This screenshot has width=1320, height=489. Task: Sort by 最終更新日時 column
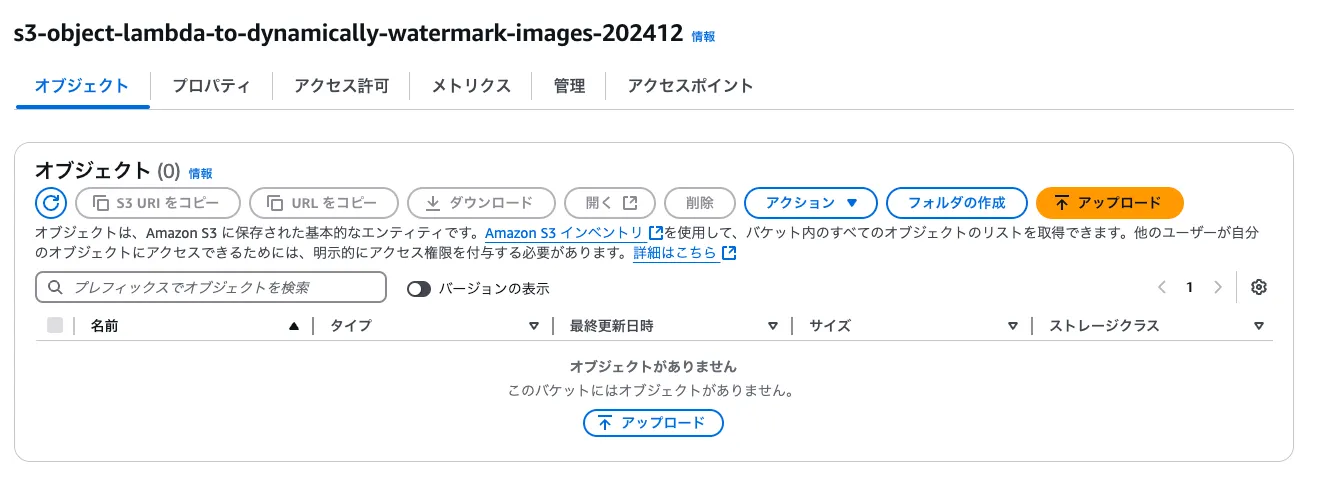point(772,326)
